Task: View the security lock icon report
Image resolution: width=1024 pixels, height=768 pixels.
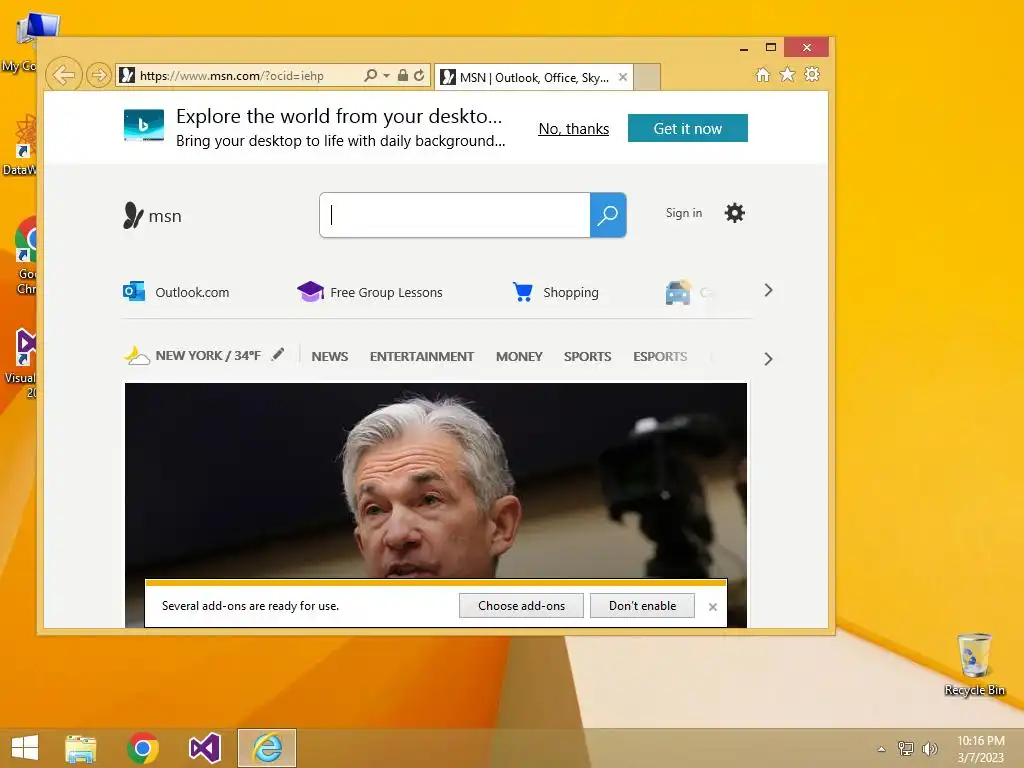Action: coord(403,76)
